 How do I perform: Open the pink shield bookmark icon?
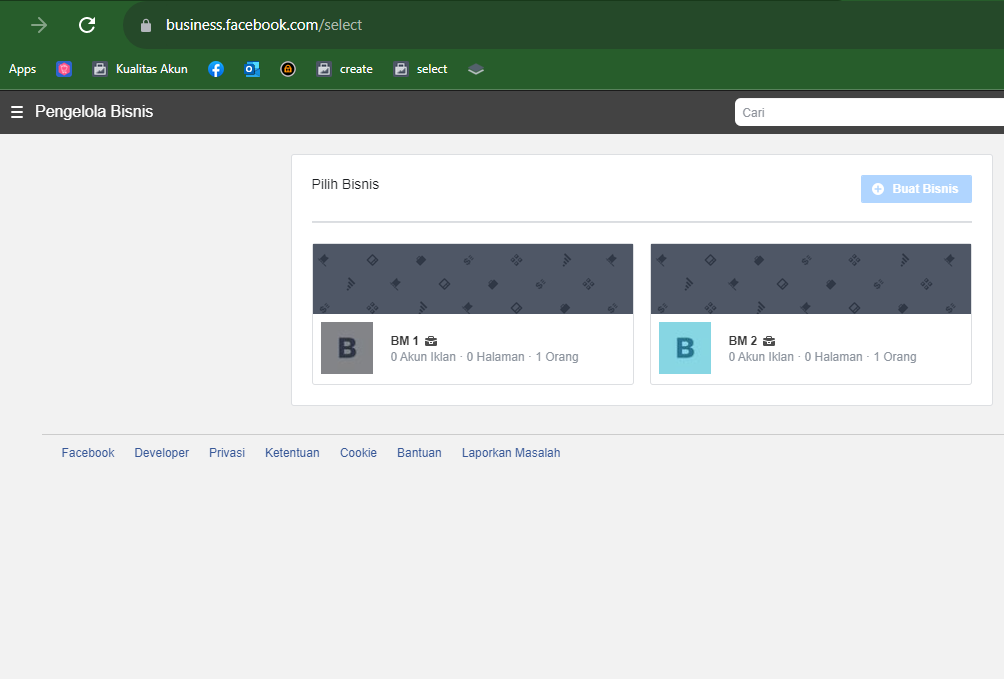[x=64, y=69]
